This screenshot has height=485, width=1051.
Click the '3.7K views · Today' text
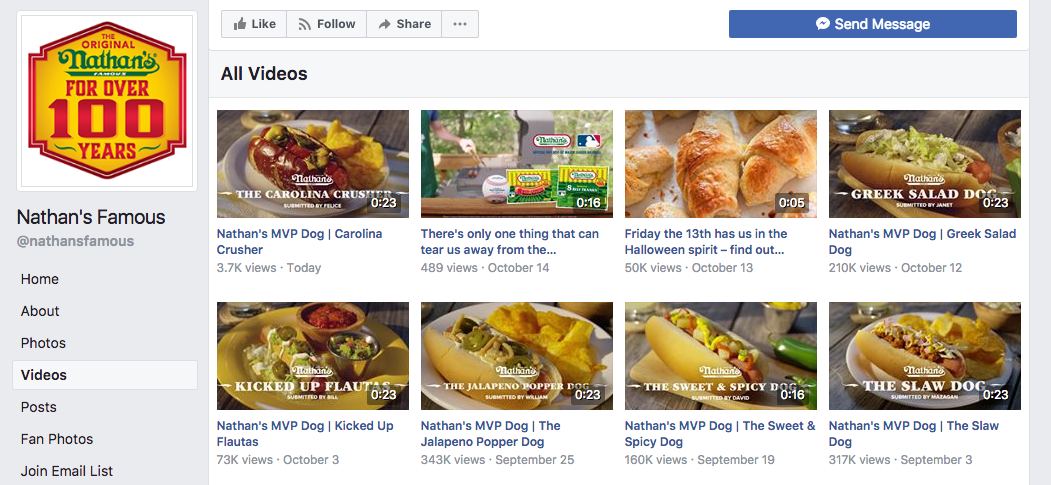click(x=269, y=268)
